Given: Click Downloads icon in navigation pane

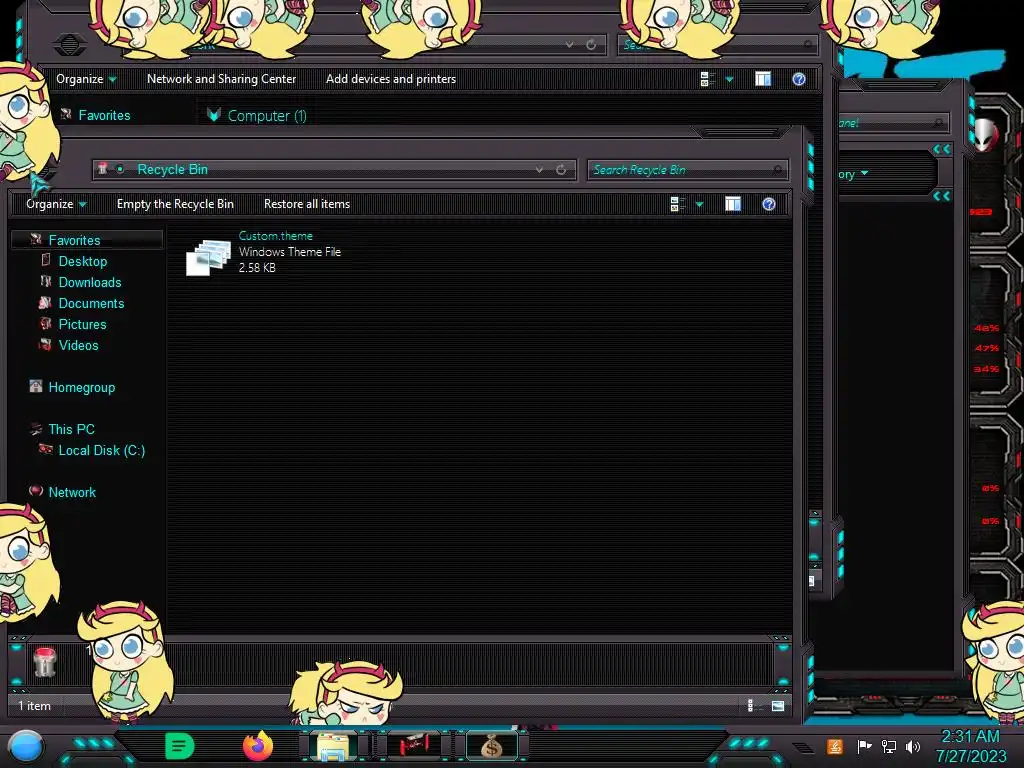Looking at the screenshot, I should pos(45,281).
